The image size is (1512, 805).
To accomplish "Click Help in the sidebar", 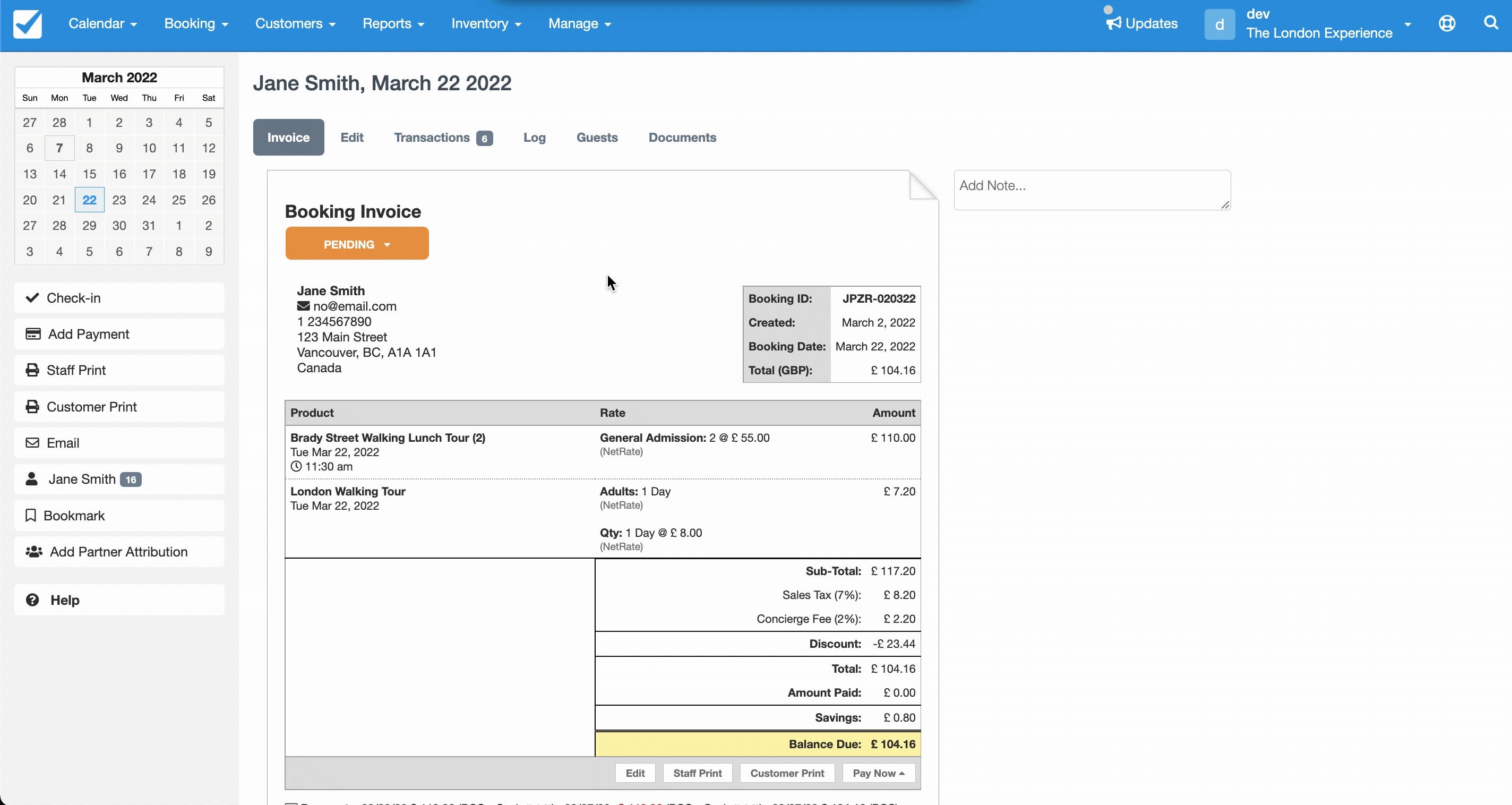I will click(119, 600).
